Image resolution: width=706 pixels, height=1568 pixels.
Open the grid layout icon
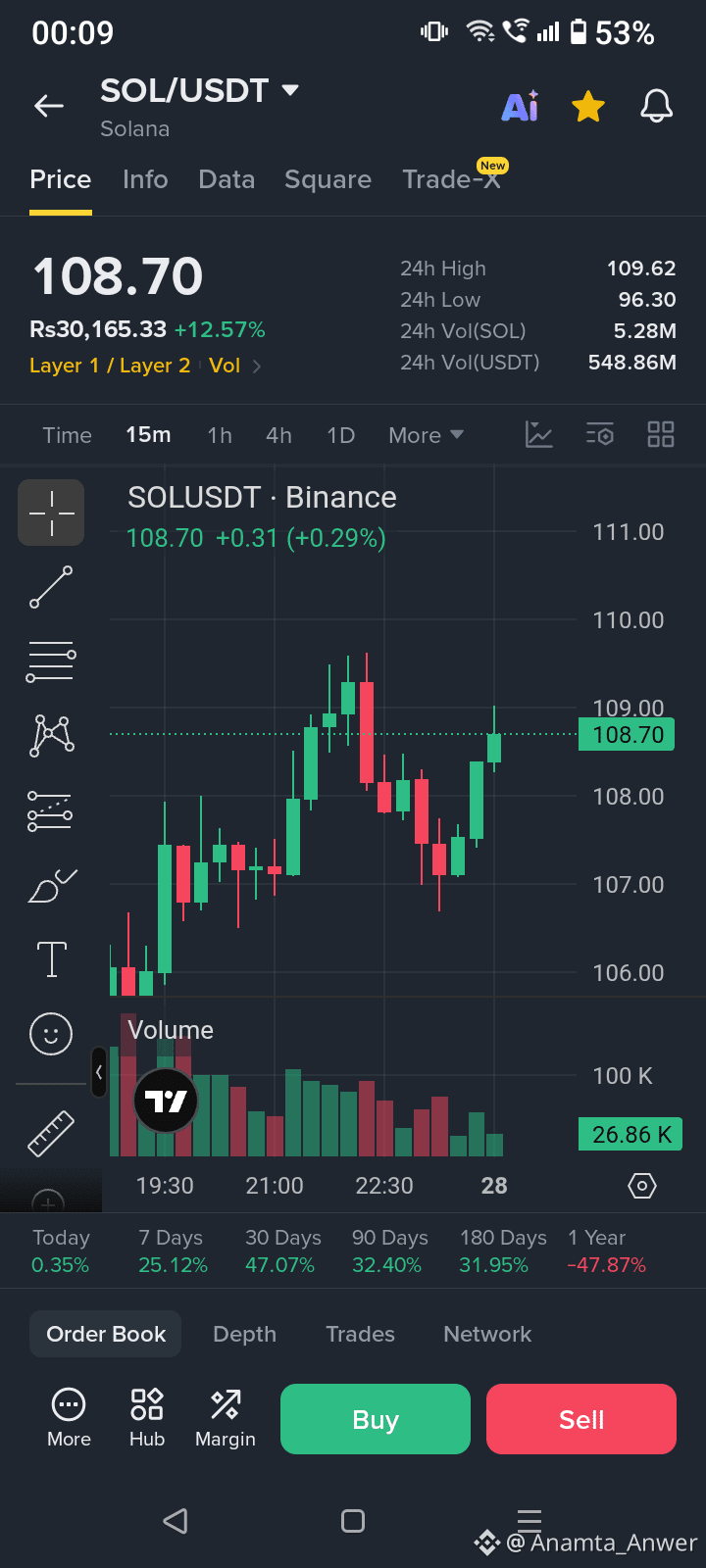point(661,434)
